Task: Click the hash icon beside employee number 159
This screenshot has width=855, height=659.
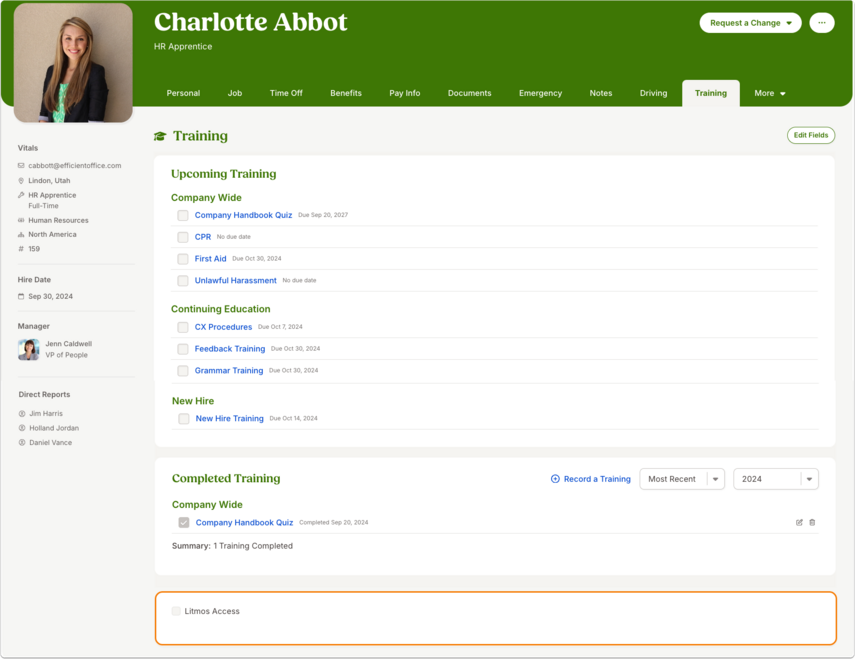Action: [21, 249]
